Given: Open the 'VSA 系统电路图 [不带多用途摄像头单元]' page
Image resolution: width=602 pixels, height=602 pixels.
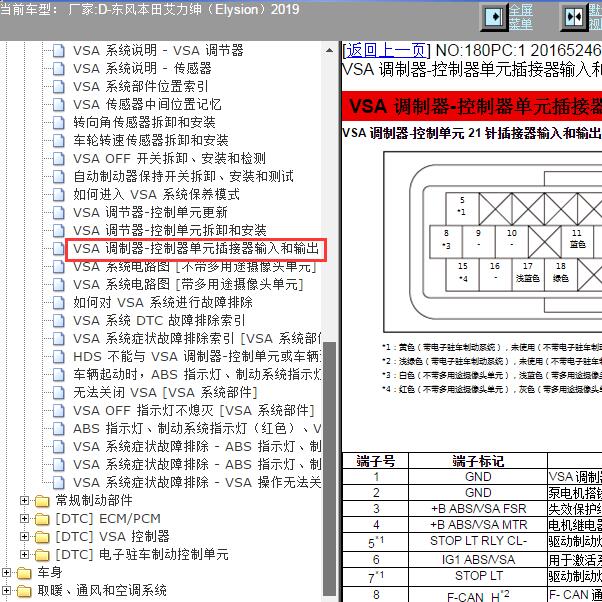Looking at the screenshot, I should [195, 266].
